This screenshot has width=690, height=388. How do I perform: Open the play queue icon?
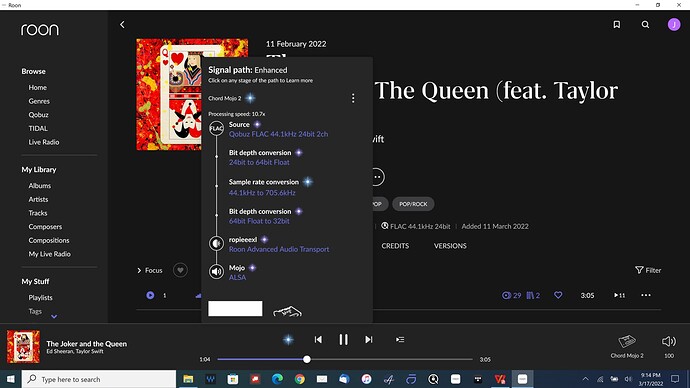(x=400, y=340)
